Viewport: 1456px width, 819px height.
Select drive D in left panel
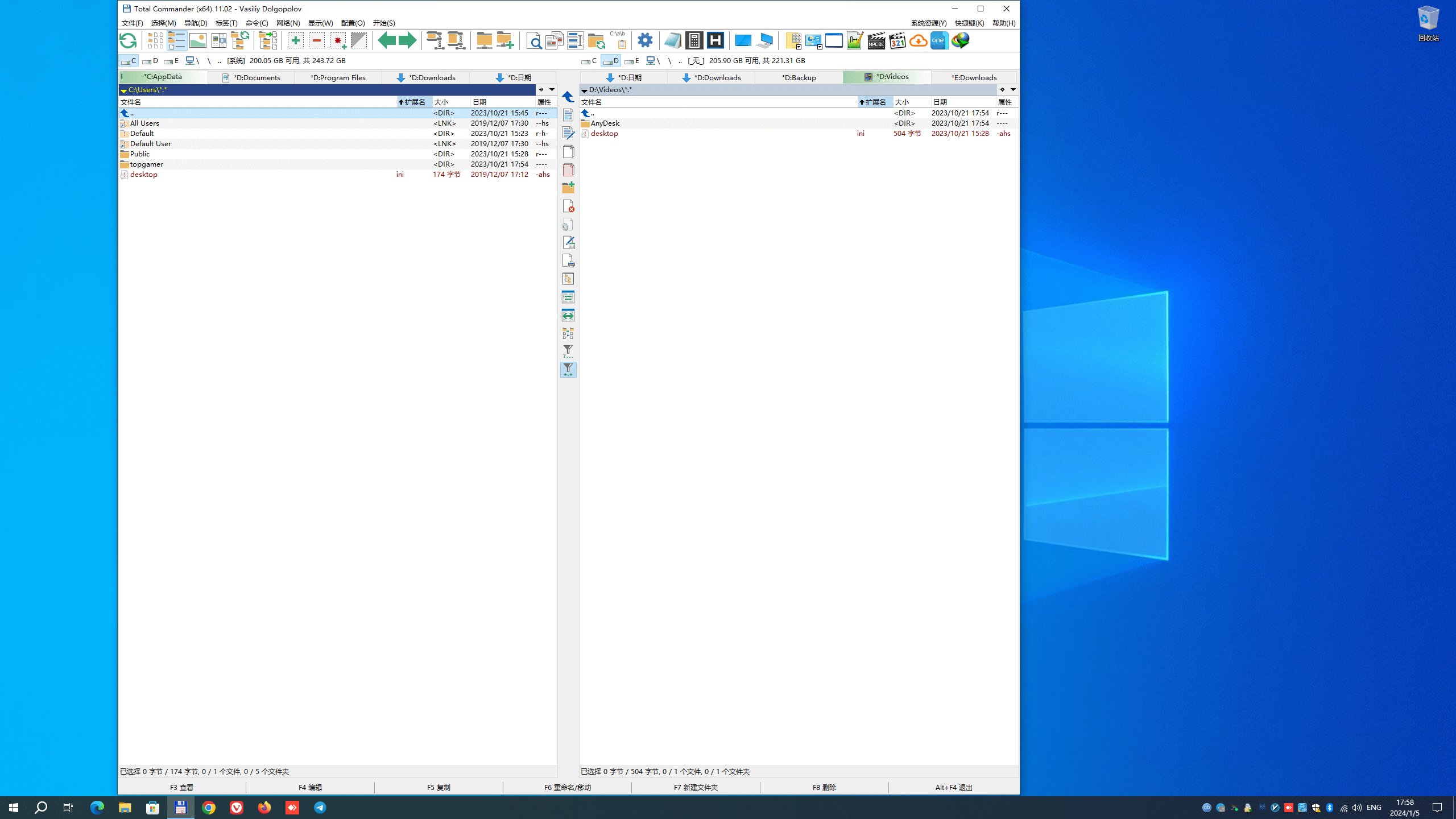point(150,61)
